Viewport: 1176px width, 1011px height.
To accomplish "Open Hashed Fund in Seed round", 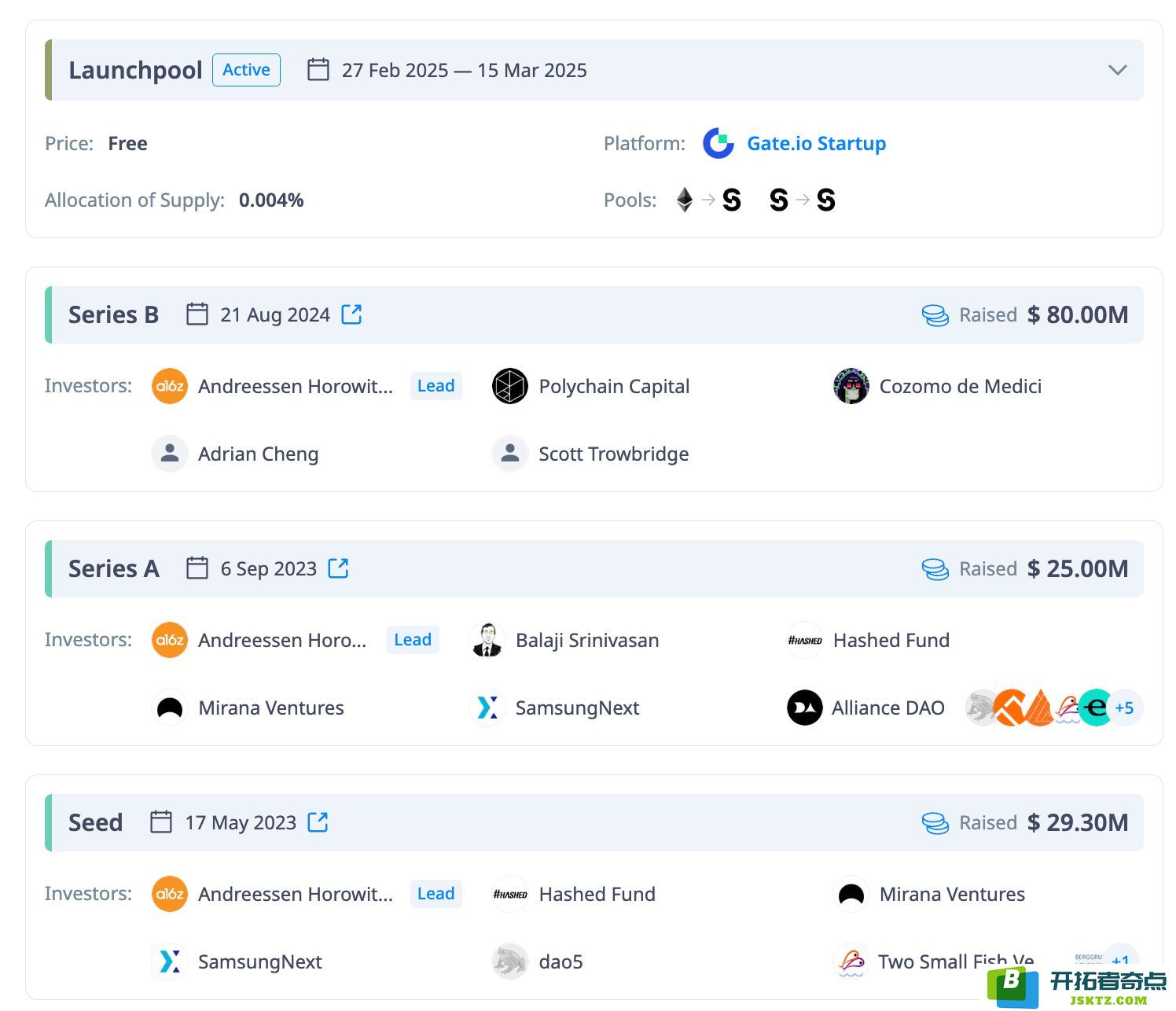I will 597,894.
